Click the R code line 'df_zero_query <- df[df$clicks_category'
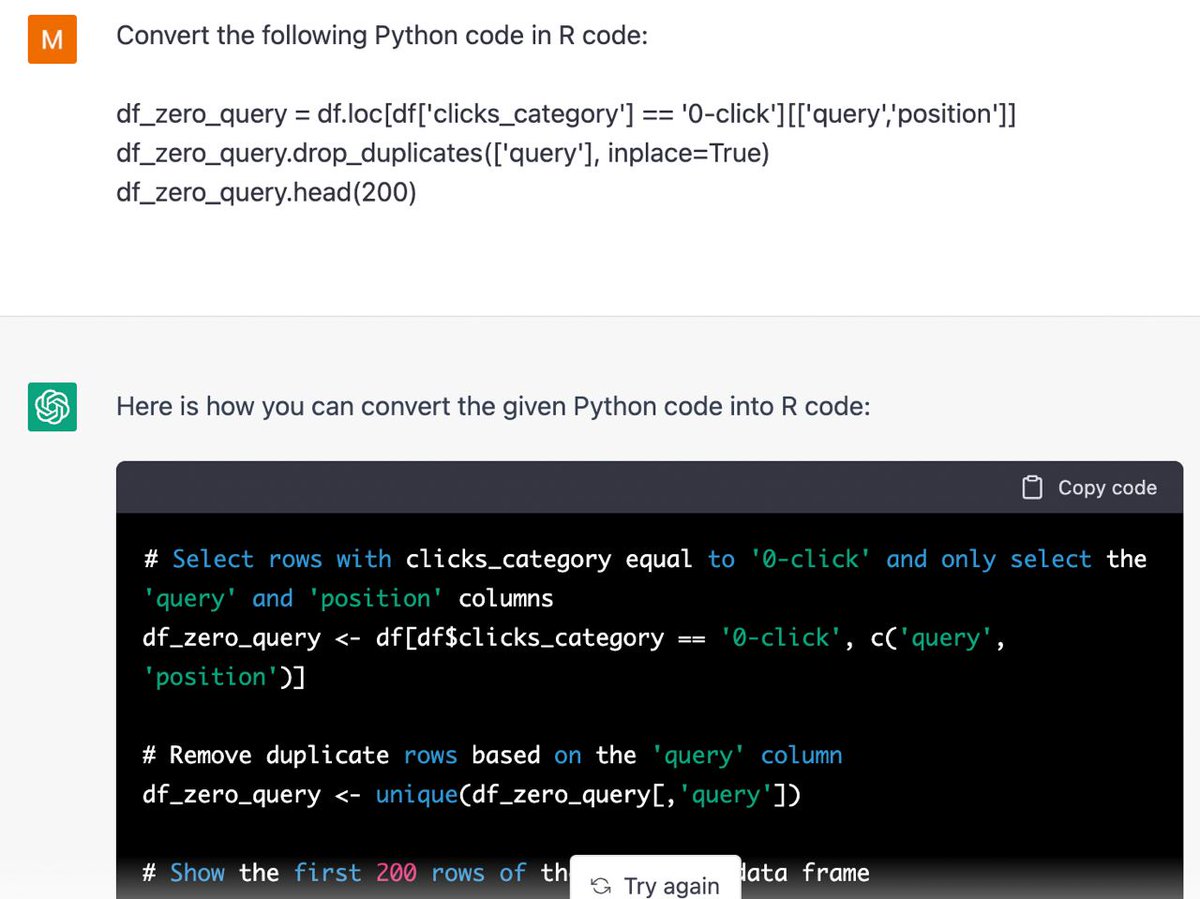Image resolution: width=1200 pixels, height=899 pixels. point(574,638)
